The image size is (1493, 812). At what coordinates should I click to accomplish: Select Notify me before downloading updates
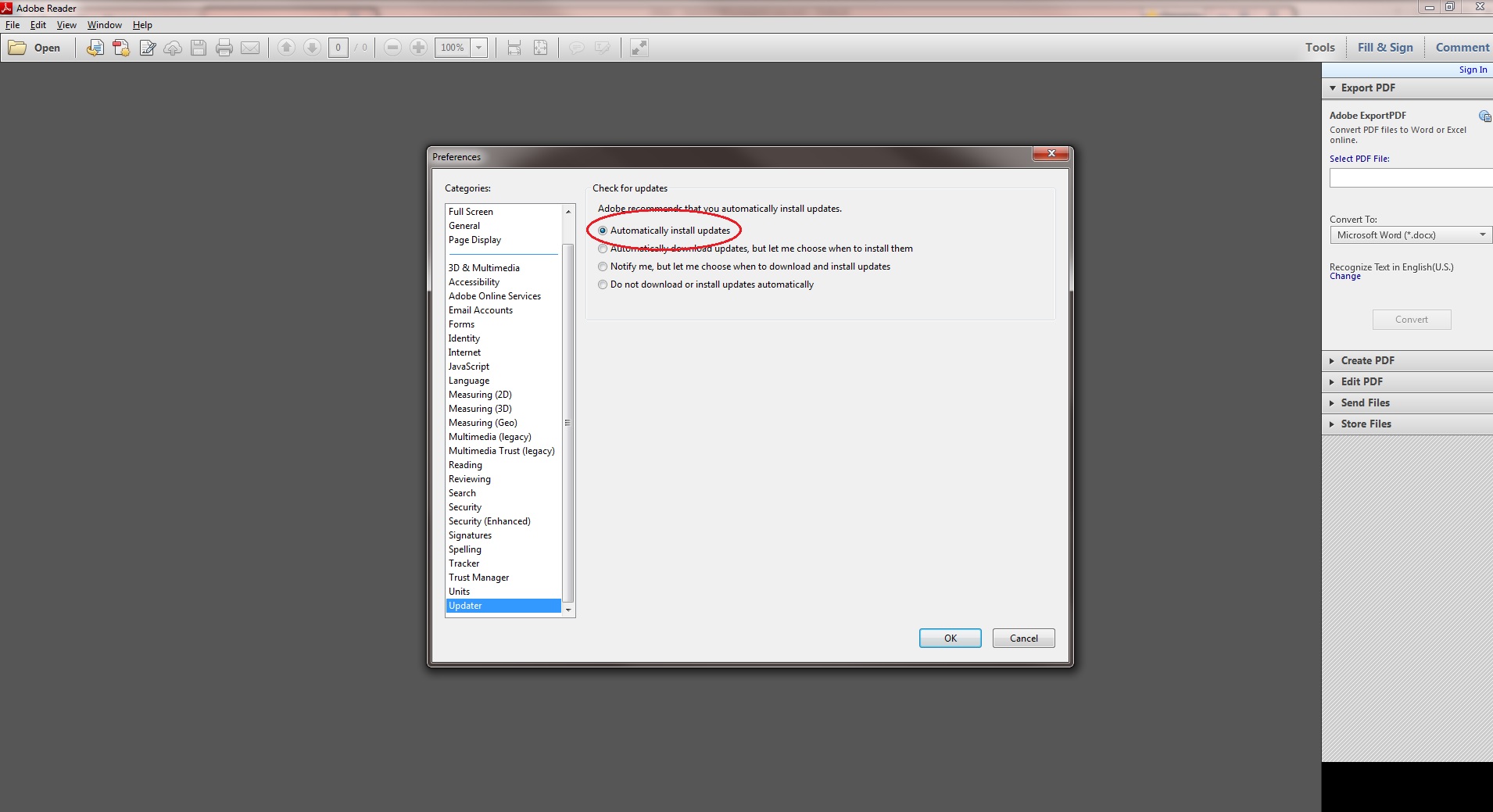(603, 266)
